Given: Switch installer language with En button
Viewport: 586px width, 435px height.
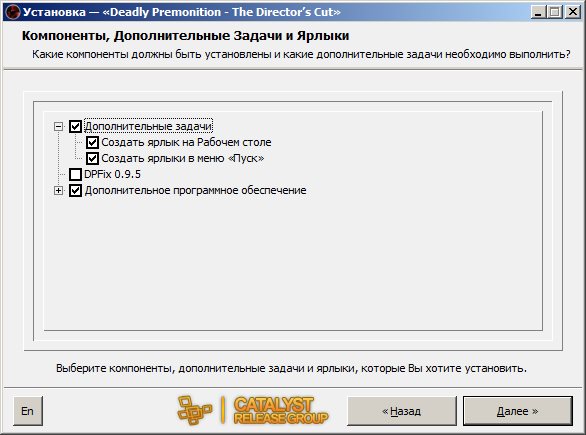Looking at the screenshot, I should coord(28,411).
